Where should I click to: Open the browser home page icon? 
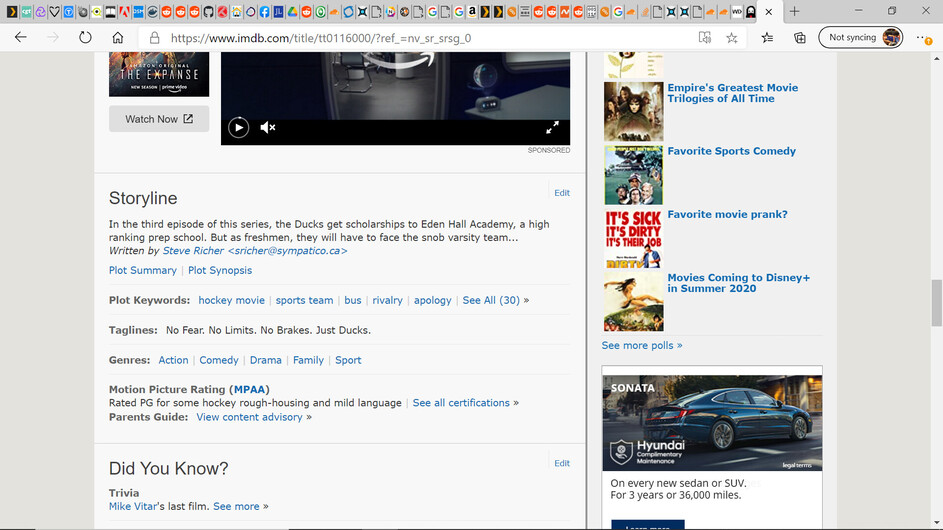click(x=118, y=37)
